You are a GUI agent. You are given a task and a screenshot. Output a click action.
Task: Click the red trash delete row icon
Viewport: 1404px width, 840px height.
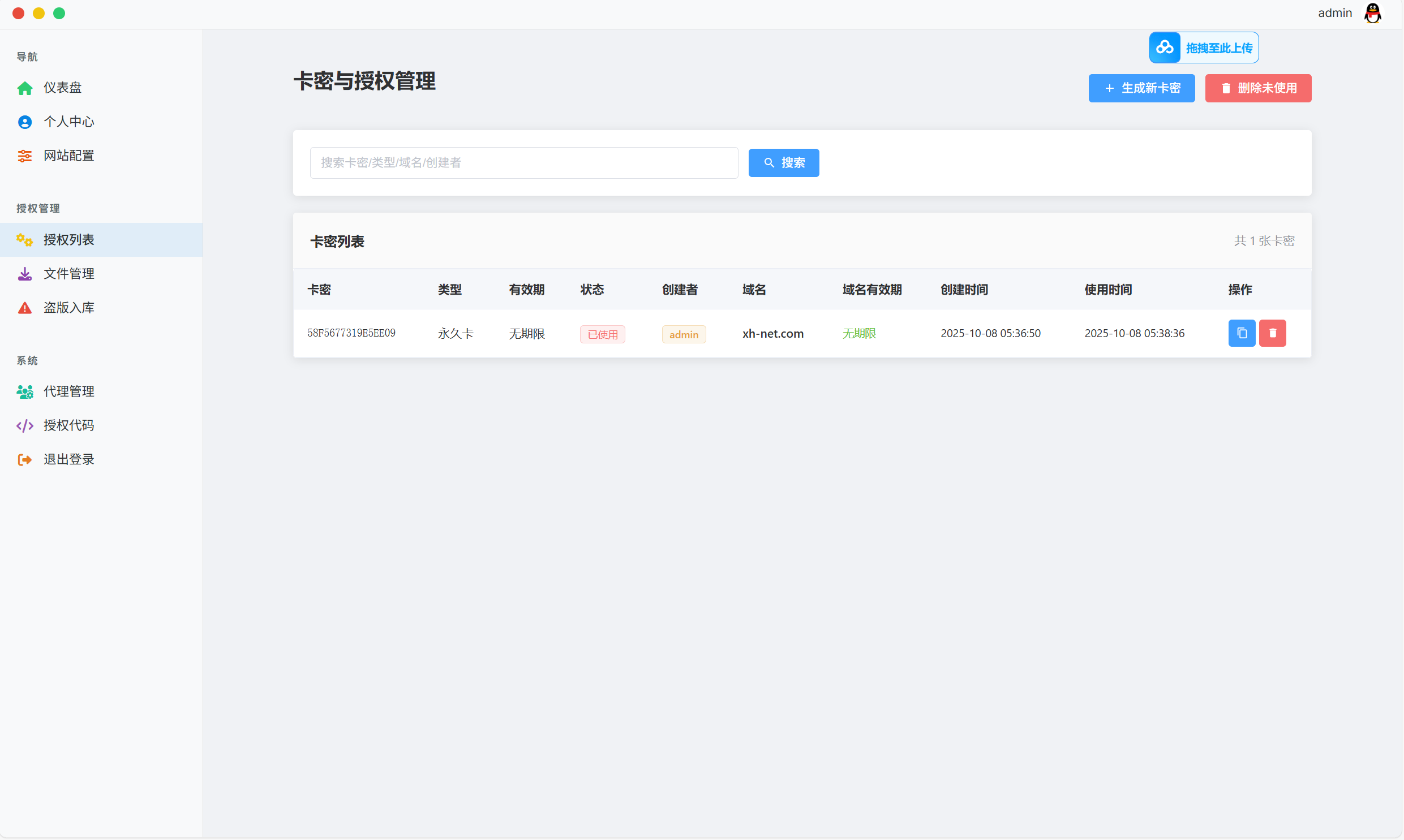tap(1272, 333)
